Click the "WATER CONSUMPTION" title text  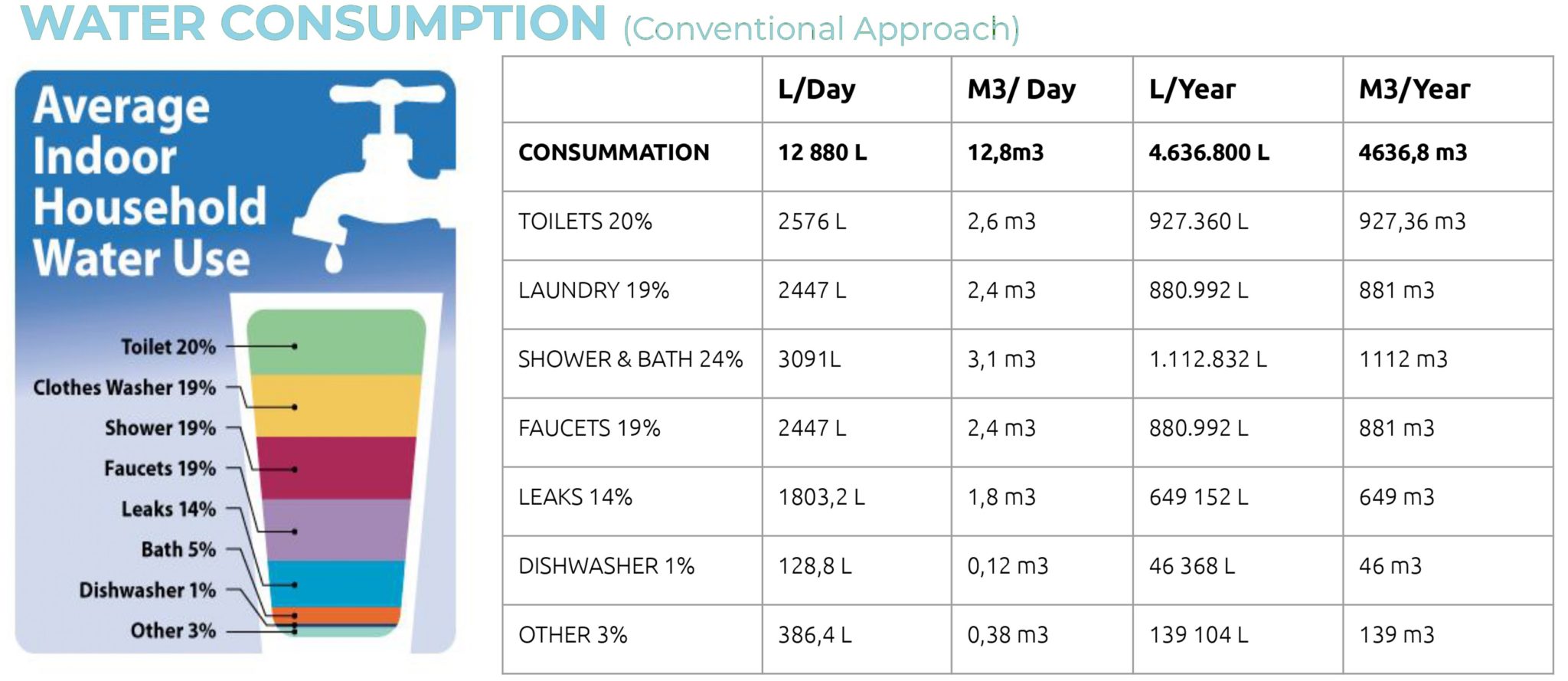click(x=314, y=23)
